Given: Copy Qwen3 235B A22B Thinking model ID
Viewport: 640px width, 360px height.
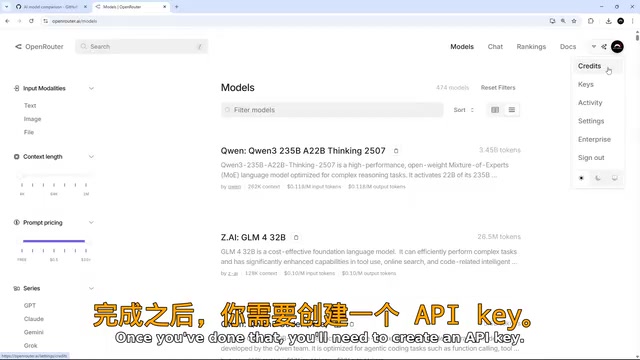Looking at the screenshot, I should pyautogui.click(x=396, y=151).
